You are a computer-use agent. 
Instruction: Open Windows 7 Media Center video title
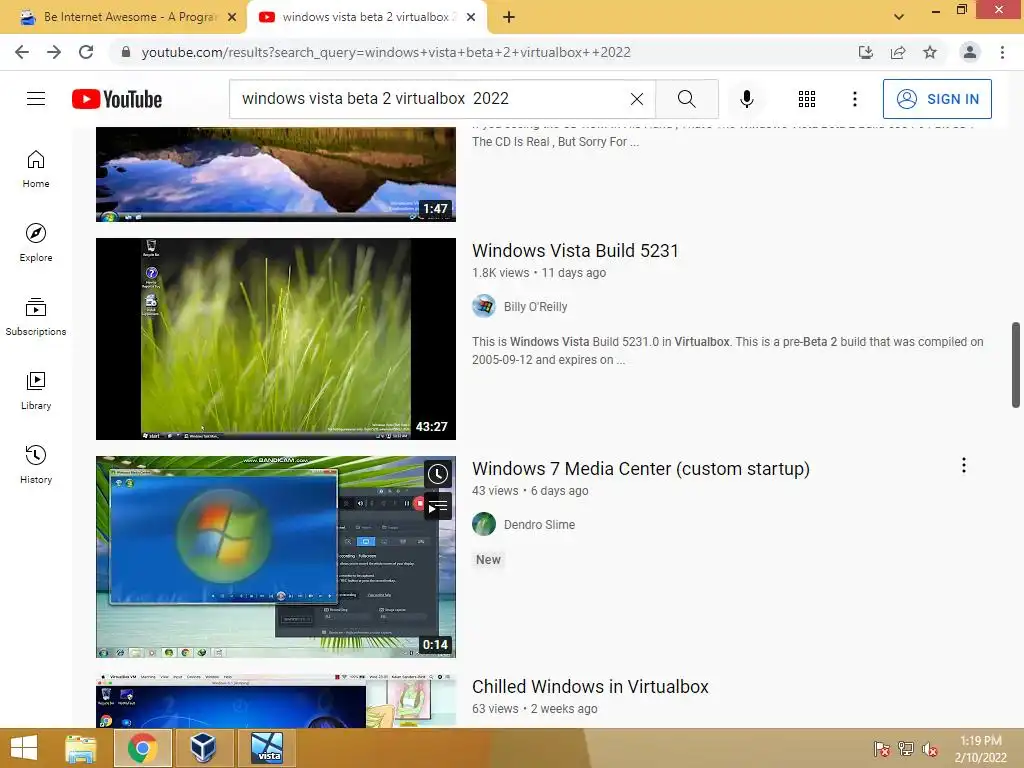[x=641, y=469]
